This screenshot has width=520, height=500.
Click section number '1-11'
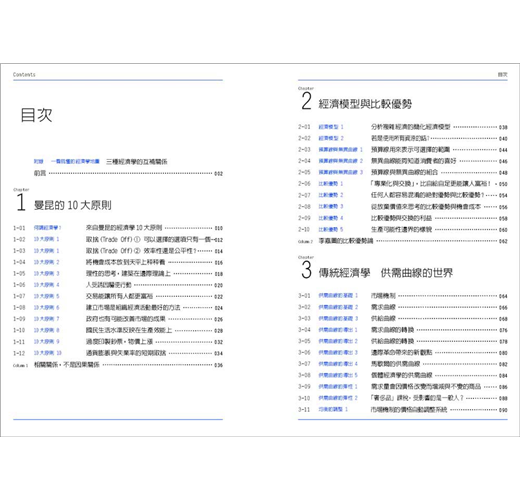coord(19,342)
